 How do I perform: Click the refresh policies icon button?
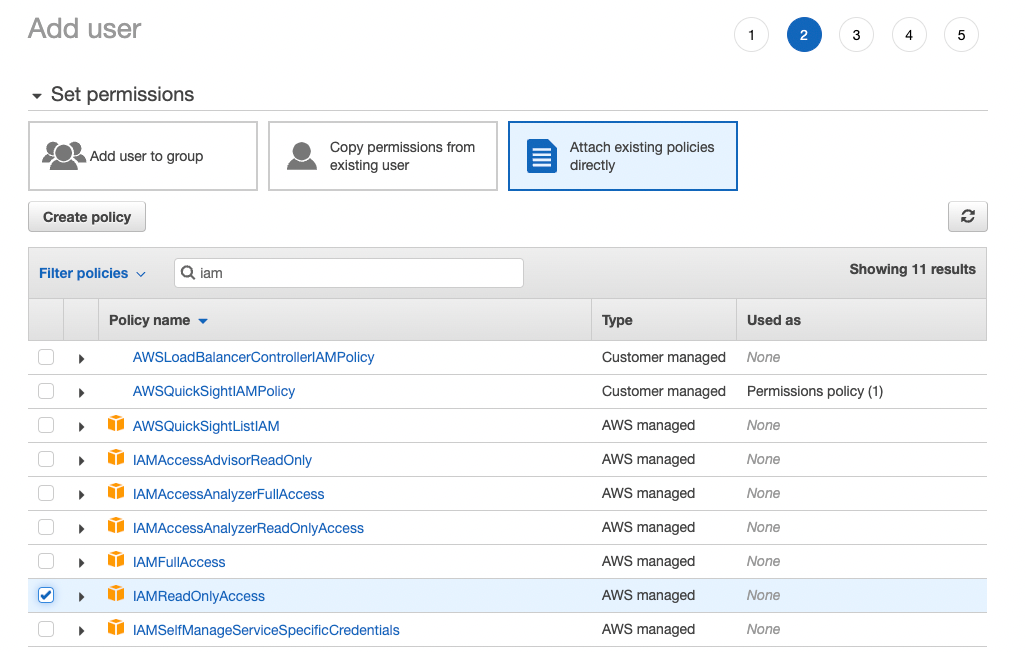(x=967, y=217)
